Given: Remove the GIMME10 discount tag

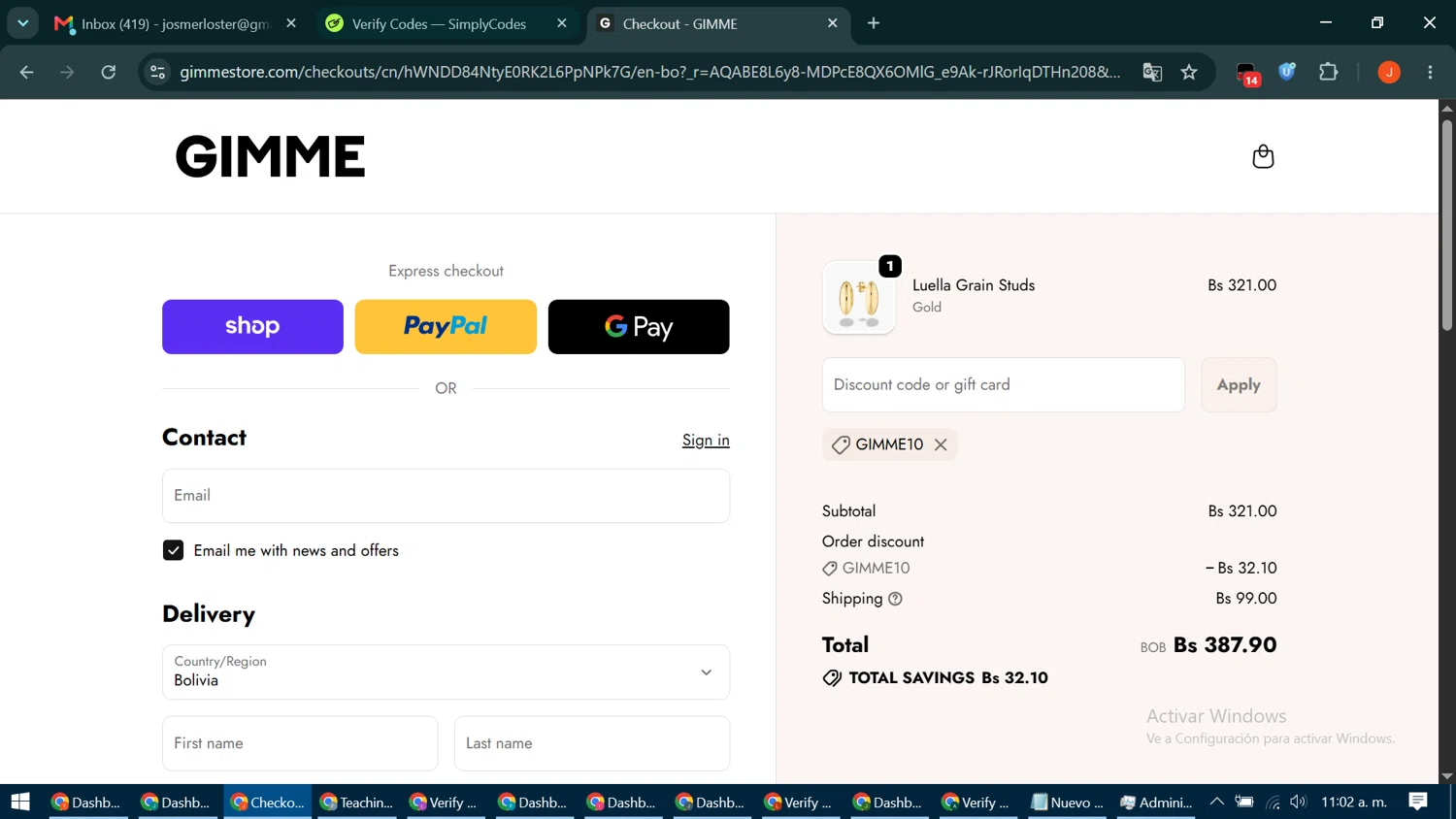Looking at the screenshot, I should point(941,444).
